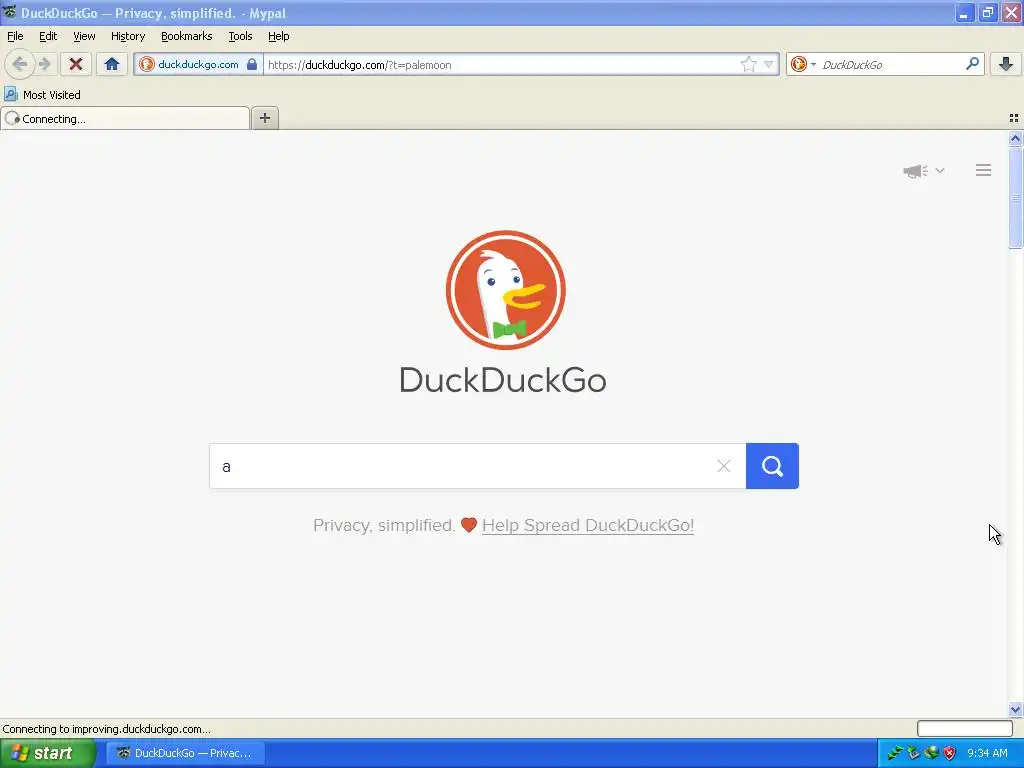
Task: Click the magnifier in the browser search box
Action: [x=972, y=64]
